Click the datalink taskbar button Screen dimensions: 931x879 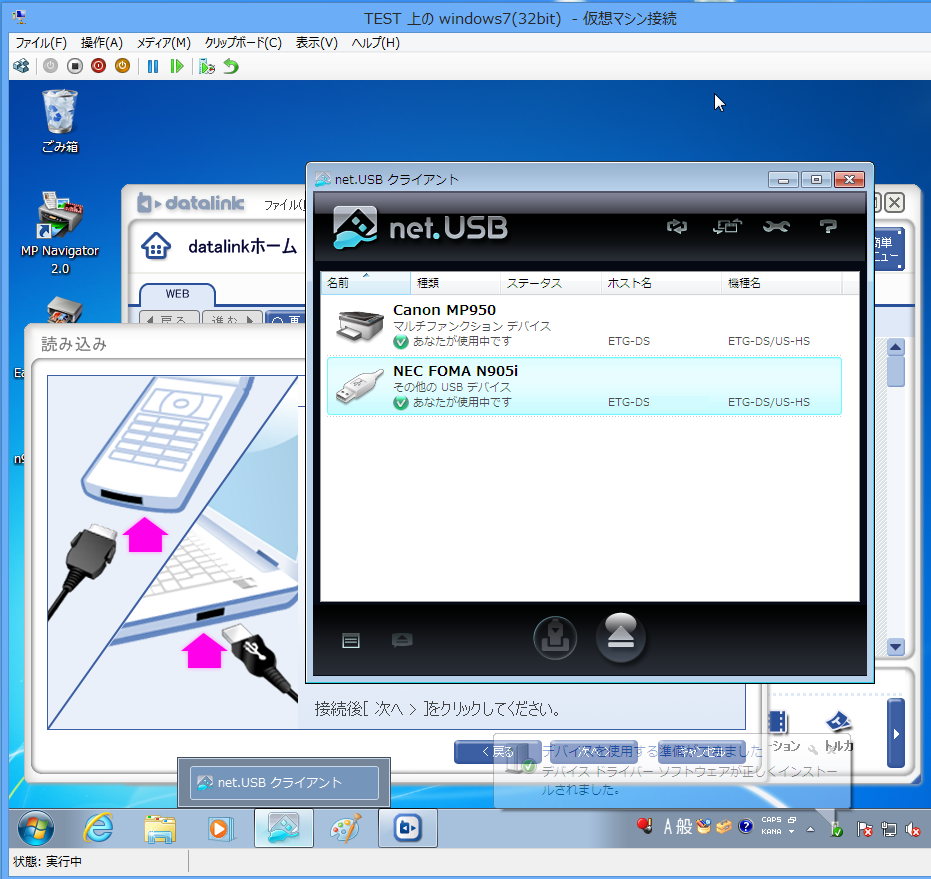408,828
